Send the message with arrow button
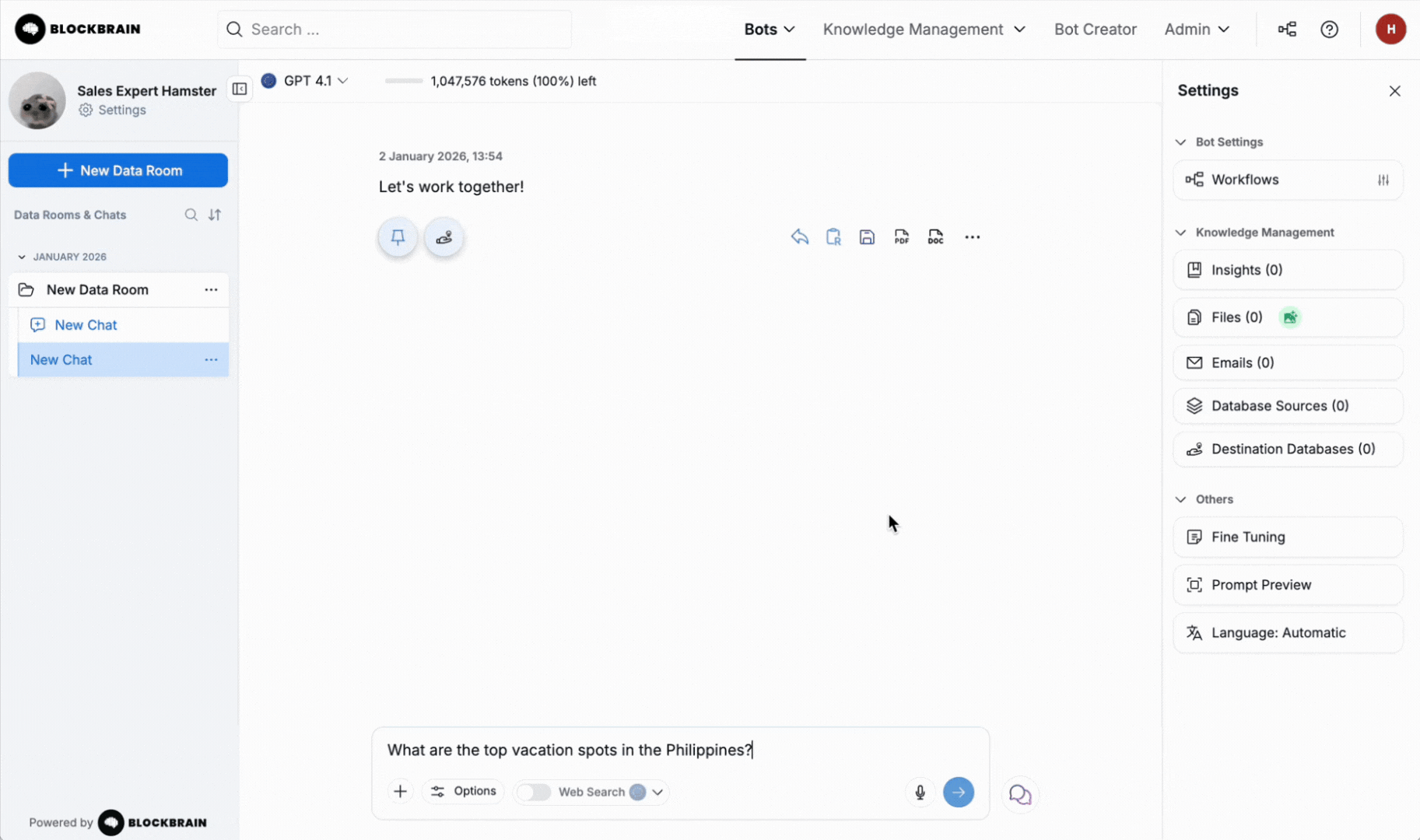 958,792
